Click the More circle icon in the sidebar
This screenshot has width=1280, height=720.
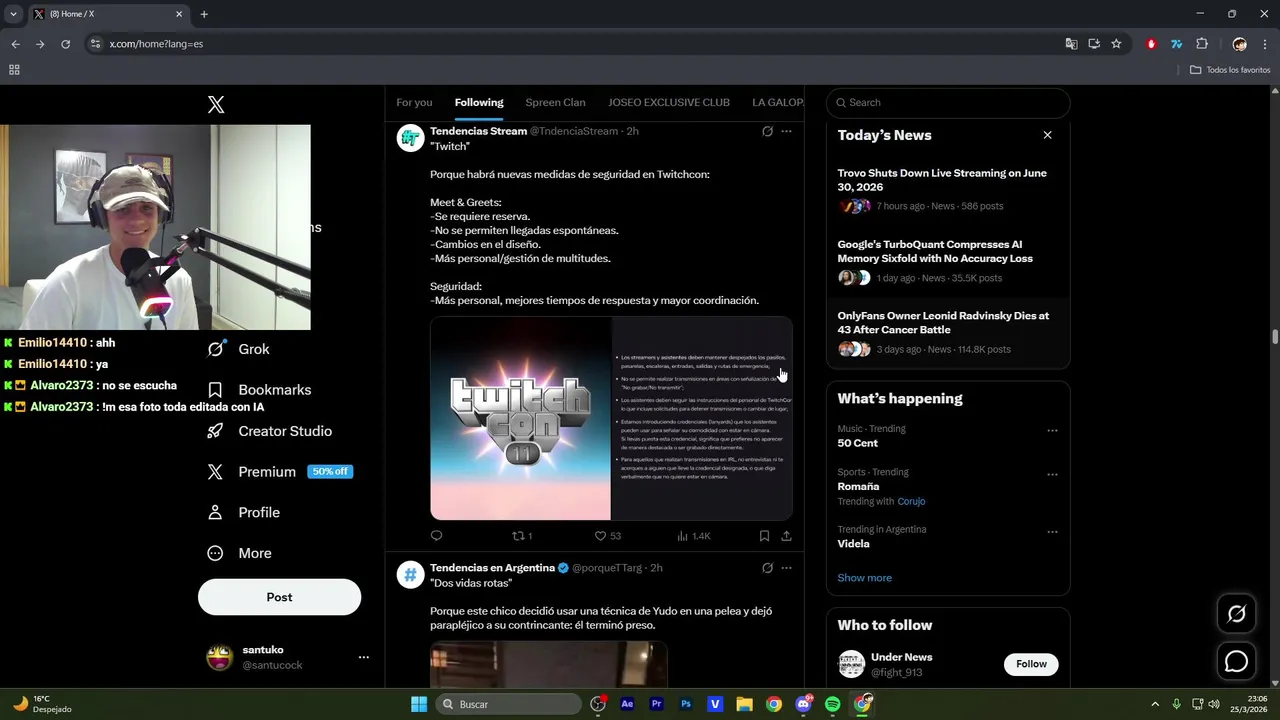(215, 553)
